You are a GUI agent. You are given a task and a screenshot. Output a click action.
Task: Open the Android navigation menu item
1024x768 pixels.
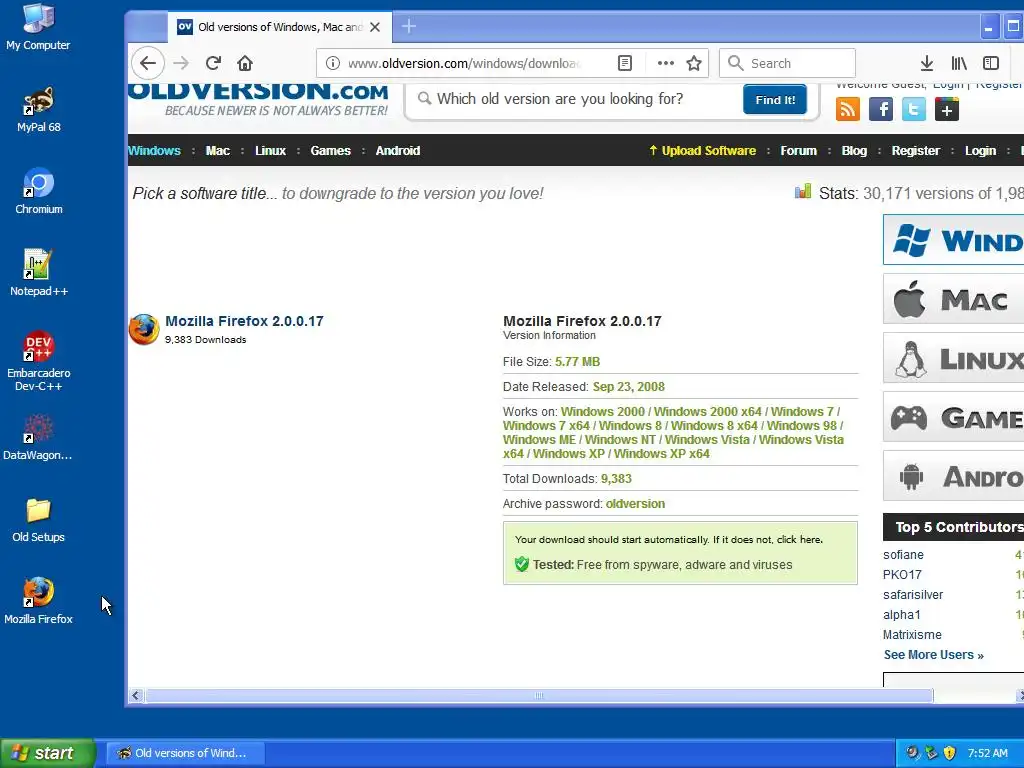tap(398, 151)
